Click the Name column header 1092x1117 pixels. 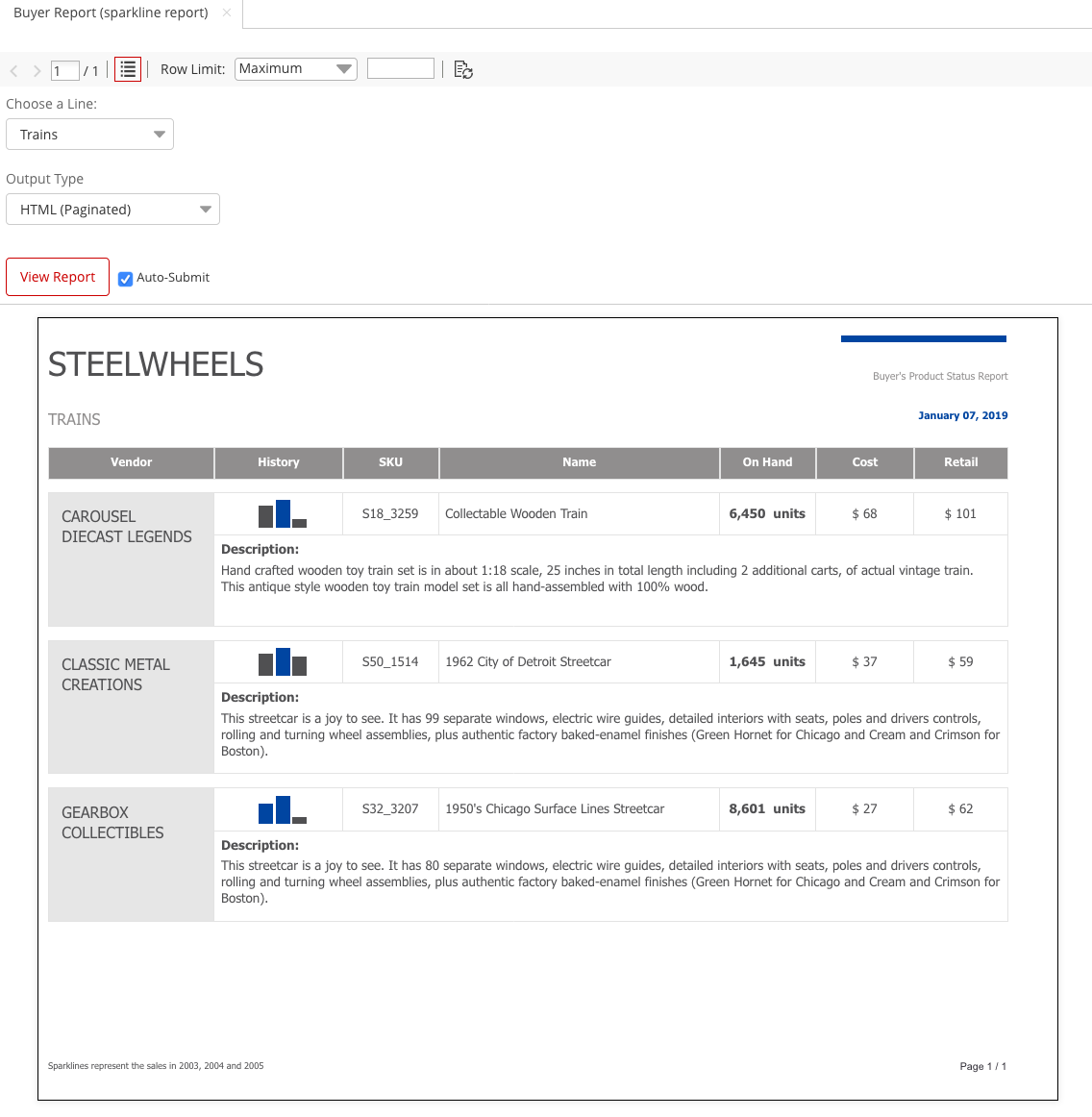[579, 462]
